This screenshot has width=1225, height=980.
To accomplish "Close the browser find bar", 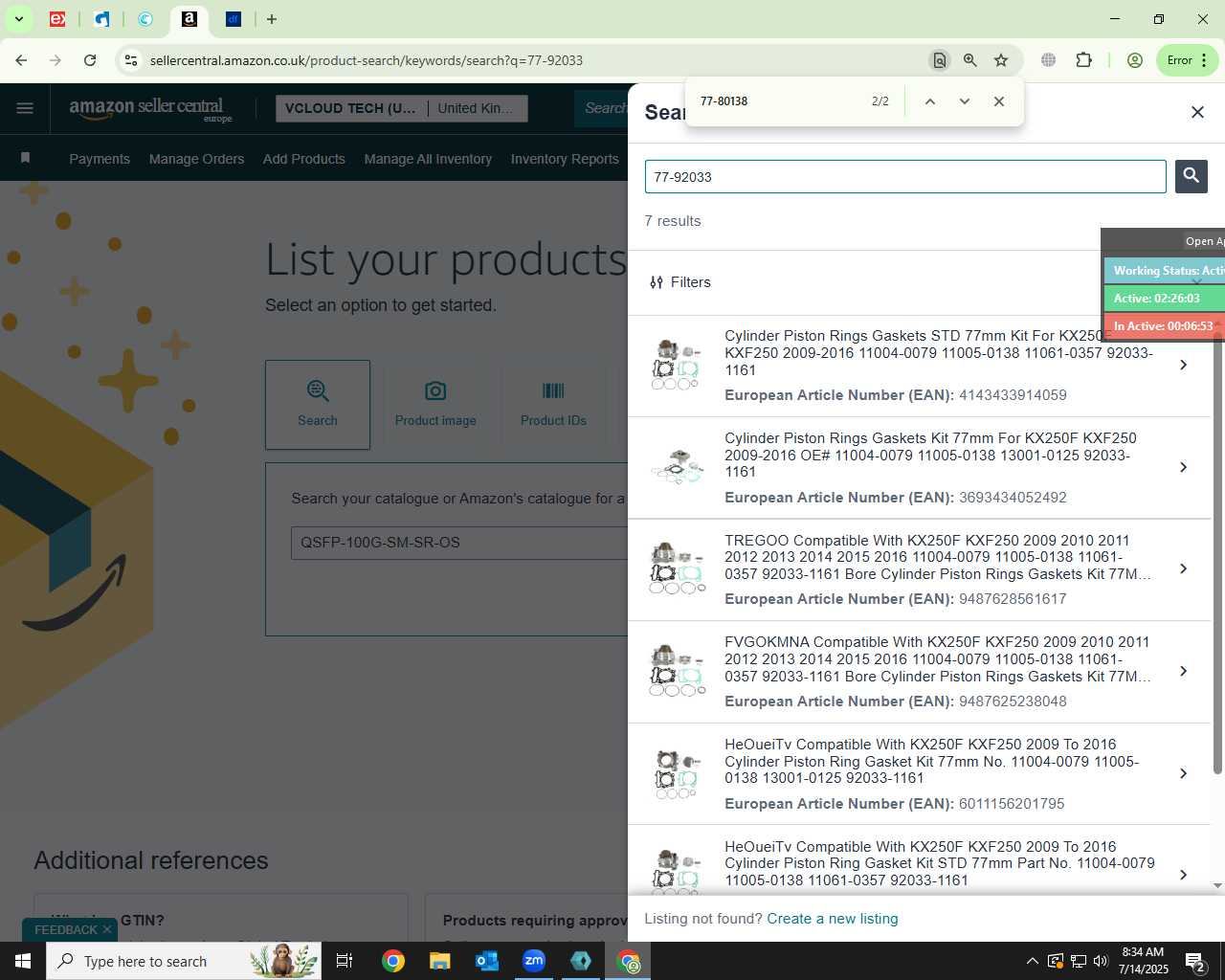I will point(998,101).
